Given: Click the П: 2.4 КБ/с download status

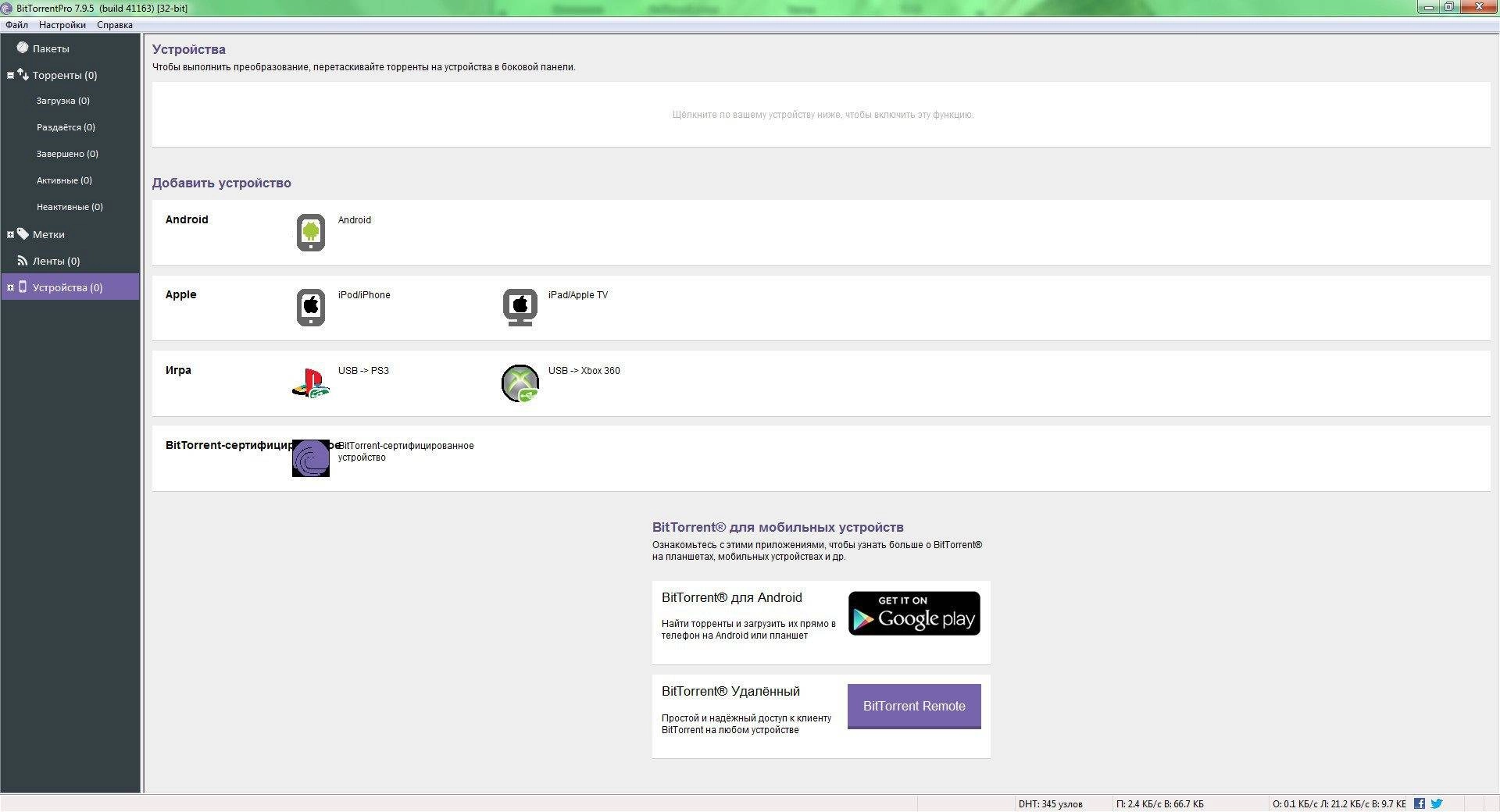Looking at the screenshot, I should click(1160, 804).
